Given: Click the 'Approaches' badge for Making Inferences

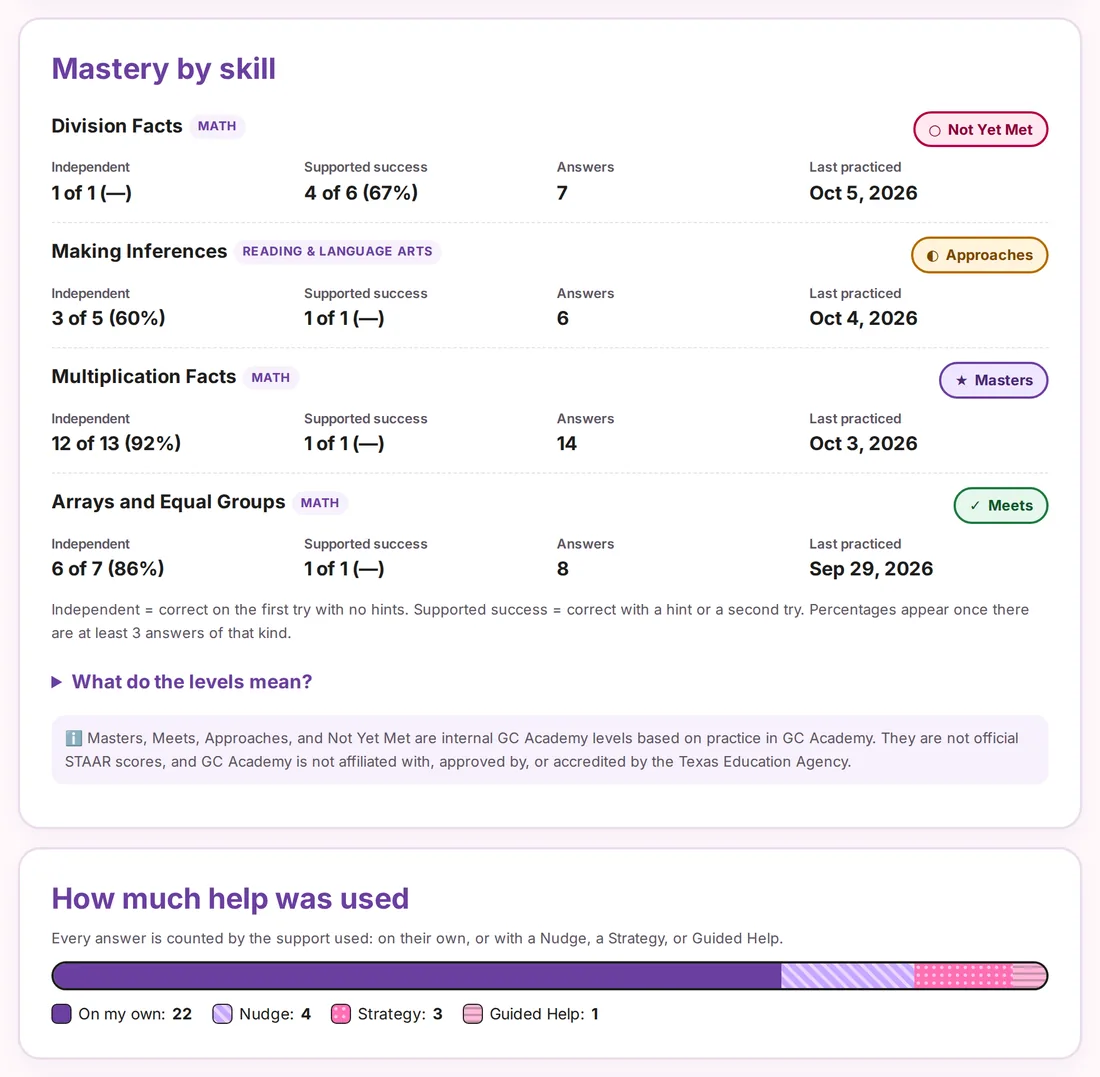Looking at the screenshot, I should [979, 255].
